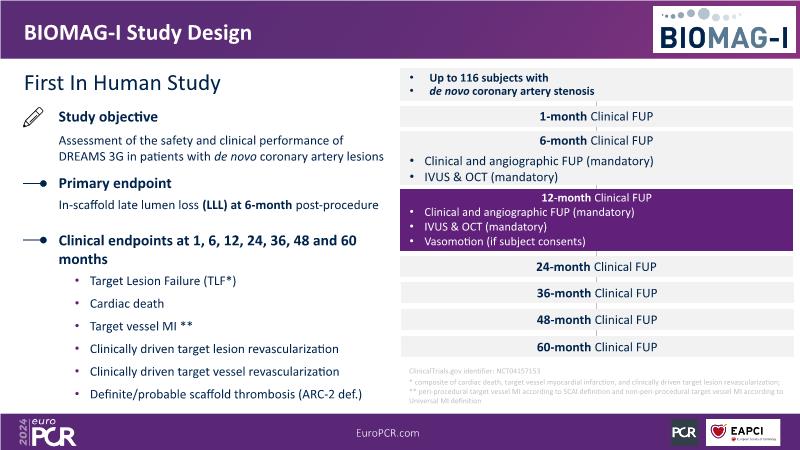Select the 6-month Clinical FUP row
The width and height of the screenshot is (800, 450).
[x=596, y=141]
